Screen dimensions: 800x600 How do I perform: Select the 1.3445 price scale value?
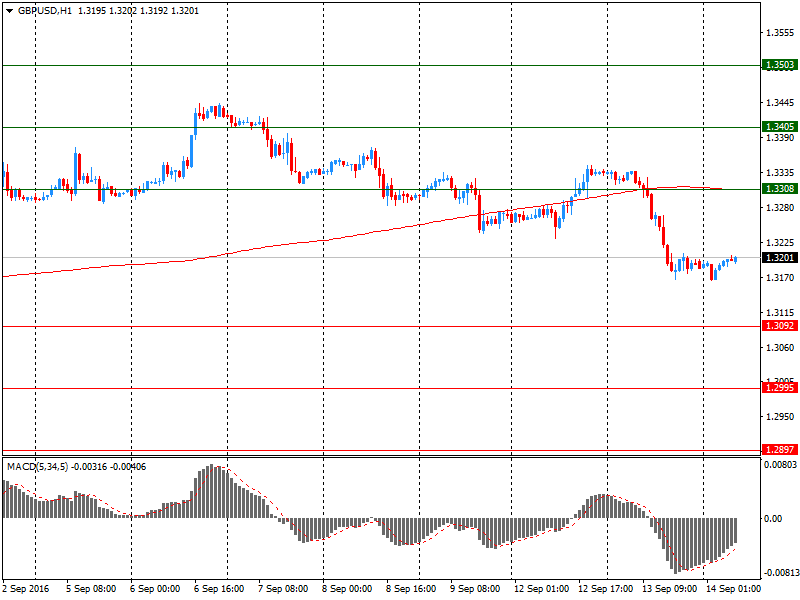(x=780, y=103)
